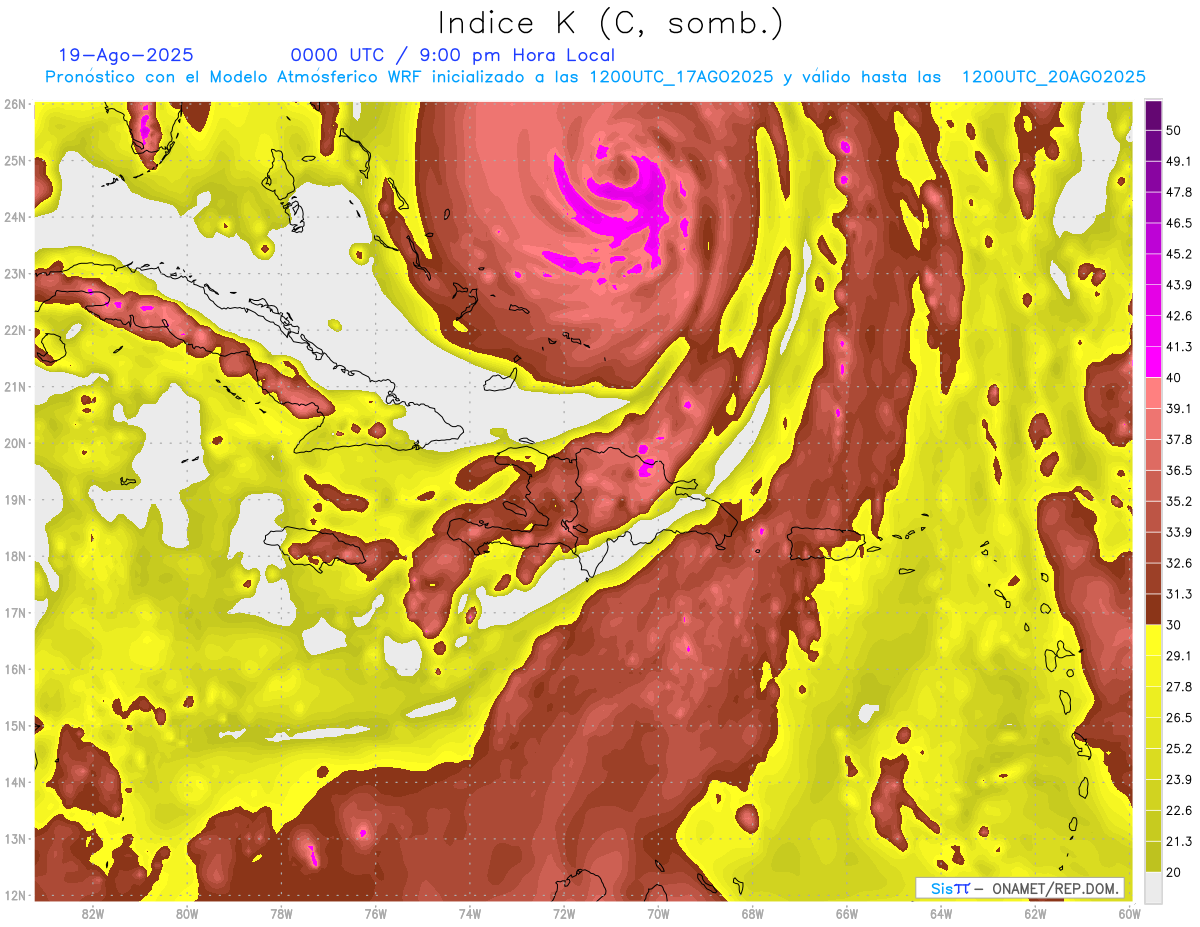Image resolution: width=1200 pixels, height=927 pixels.
Task: Click the '35.2' color scale value
Action: click(1178, 501)
